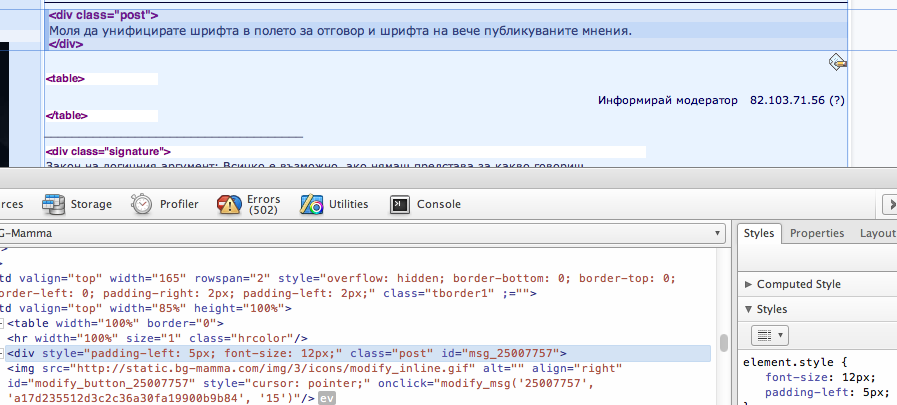The height and width of the screenshot is (405, 897).
Task: Click the IP address 82.103.71.56 link
Action: pos(789,101)
